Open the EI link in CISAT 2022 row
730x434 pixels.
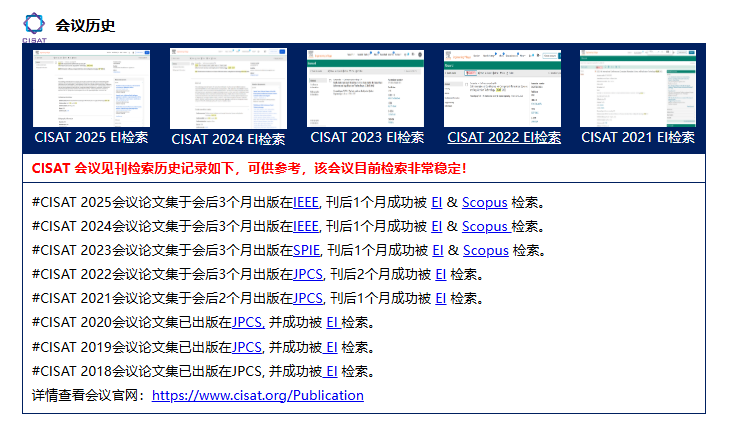pyautogui.click(x=441, y=275)
